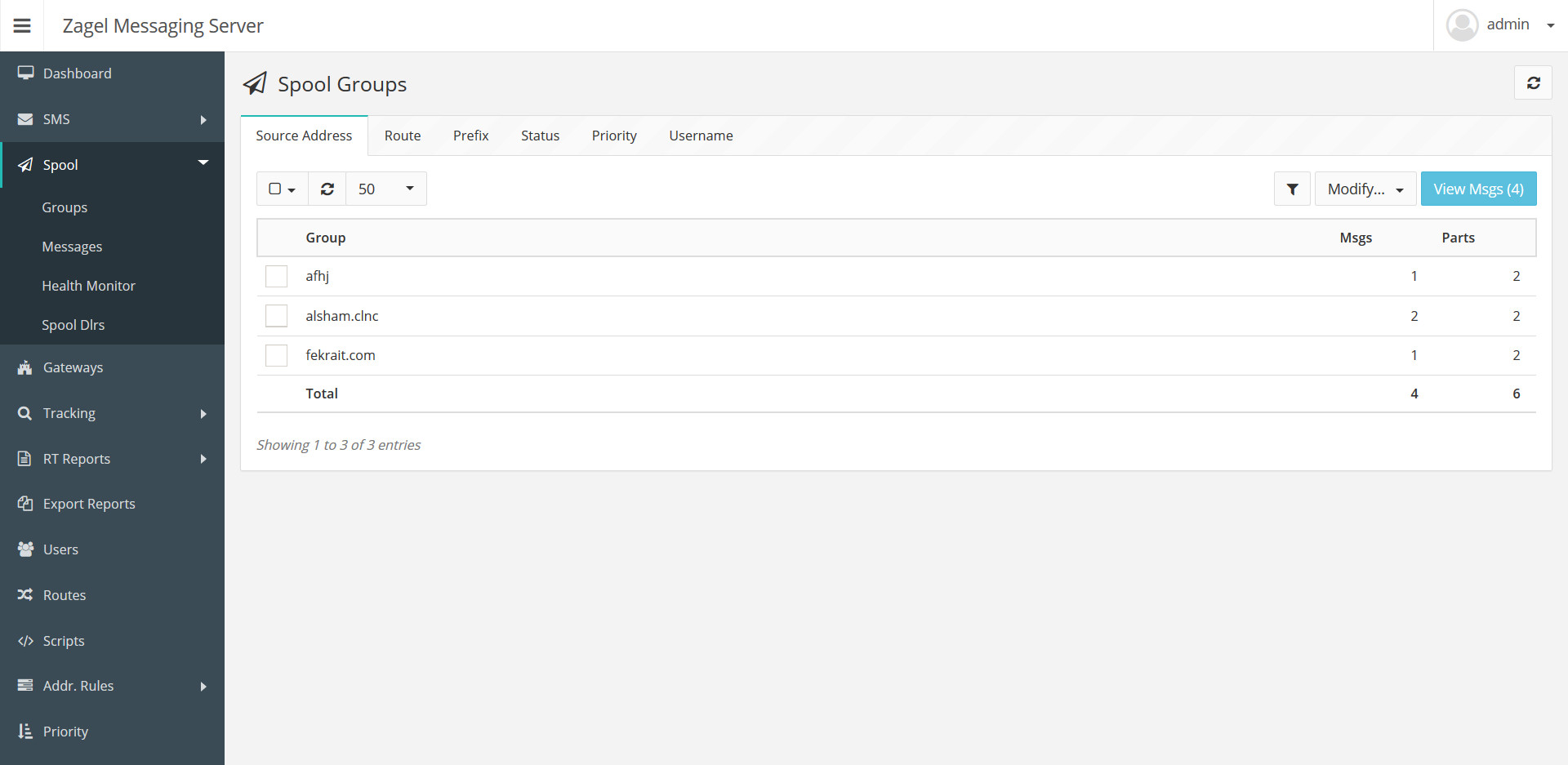
Task: Click the Gateways icon in sidebar
Action: 25,367
